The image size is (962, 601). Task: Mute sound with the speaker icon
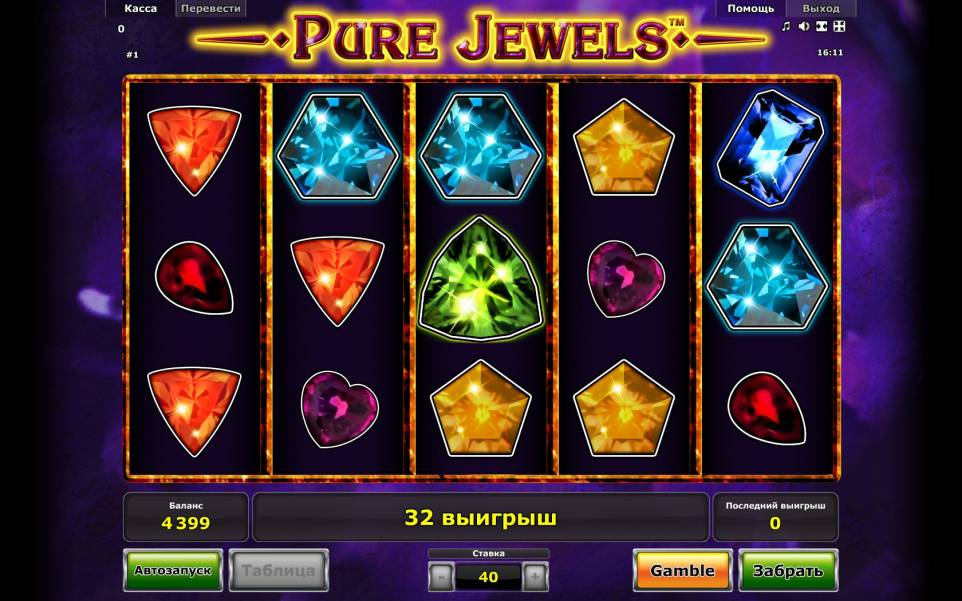tap(804, 26)
